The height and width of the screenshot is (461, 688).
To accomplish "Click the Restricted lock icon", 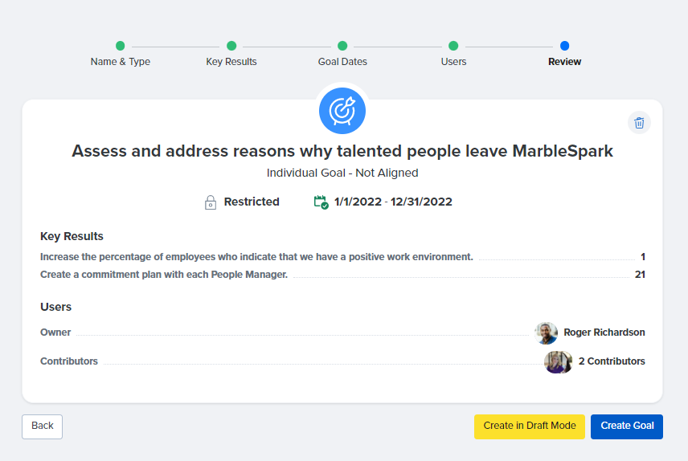I will click(x=210, y=202).
